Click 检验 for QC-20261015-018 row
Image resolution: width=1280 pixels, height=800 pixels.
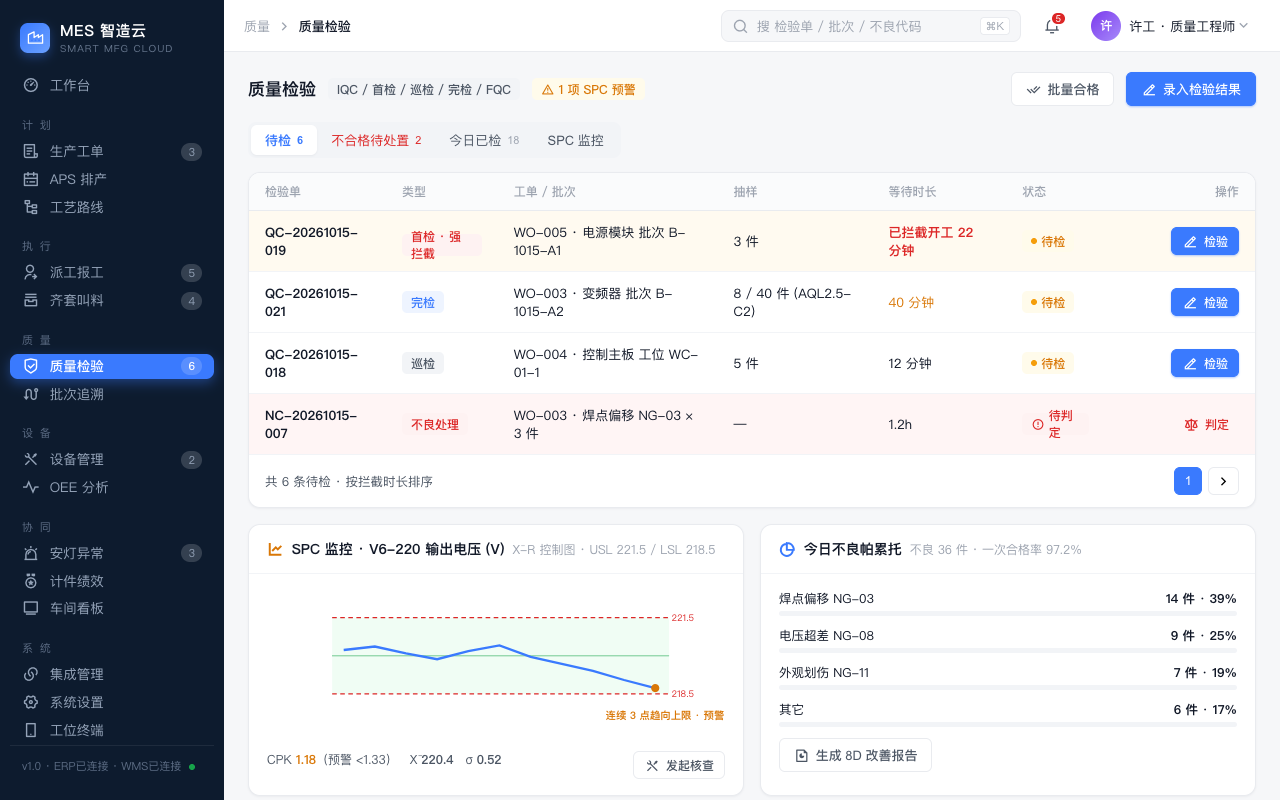point(1205,363)
